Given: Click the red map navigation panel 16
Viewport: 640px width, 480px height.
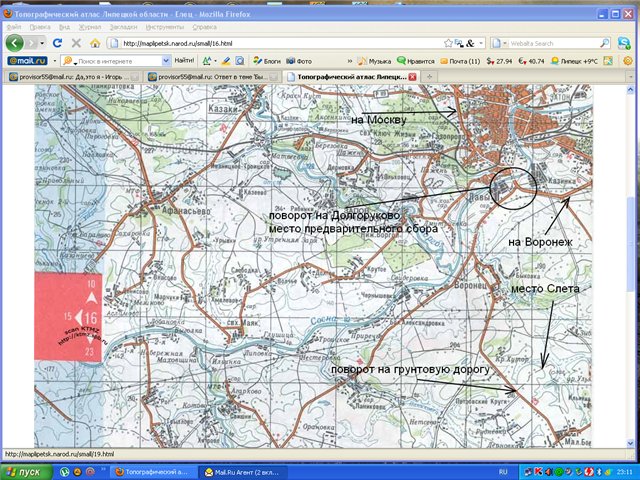Looking at the screenshot, I should (90, 317).
